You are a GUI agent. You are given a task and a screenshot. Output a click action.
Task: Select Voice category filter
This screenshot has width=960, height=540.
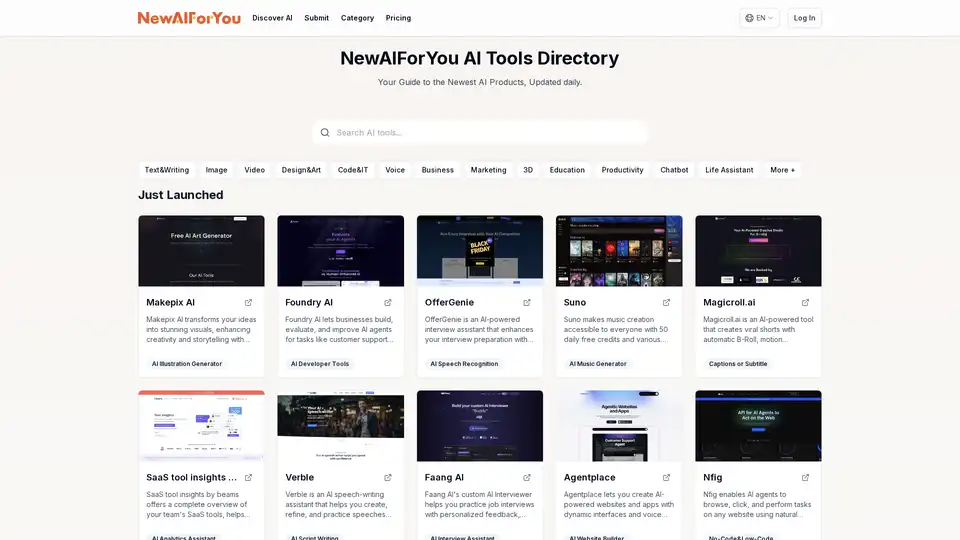pyautogui.click(x=395, y=170)
